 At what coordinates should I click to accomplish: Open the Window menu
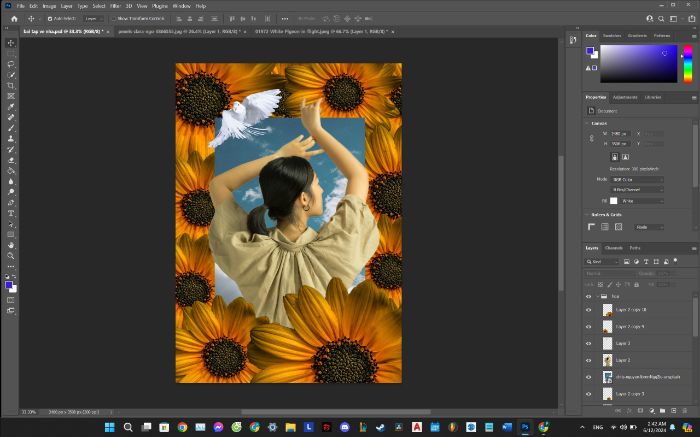[181, 6]
